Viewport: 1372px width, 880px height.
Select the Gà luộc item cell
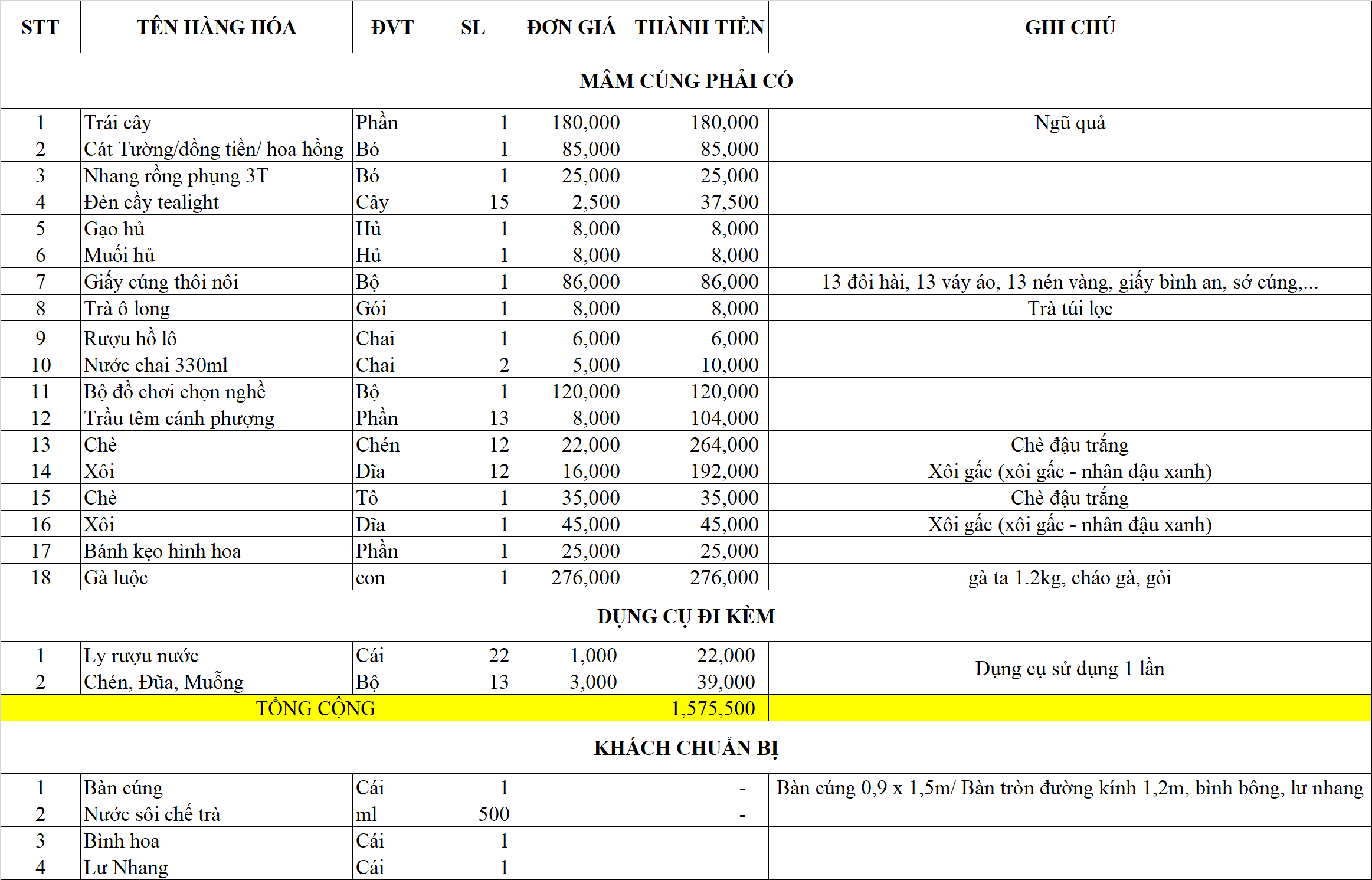click(216, 577)
